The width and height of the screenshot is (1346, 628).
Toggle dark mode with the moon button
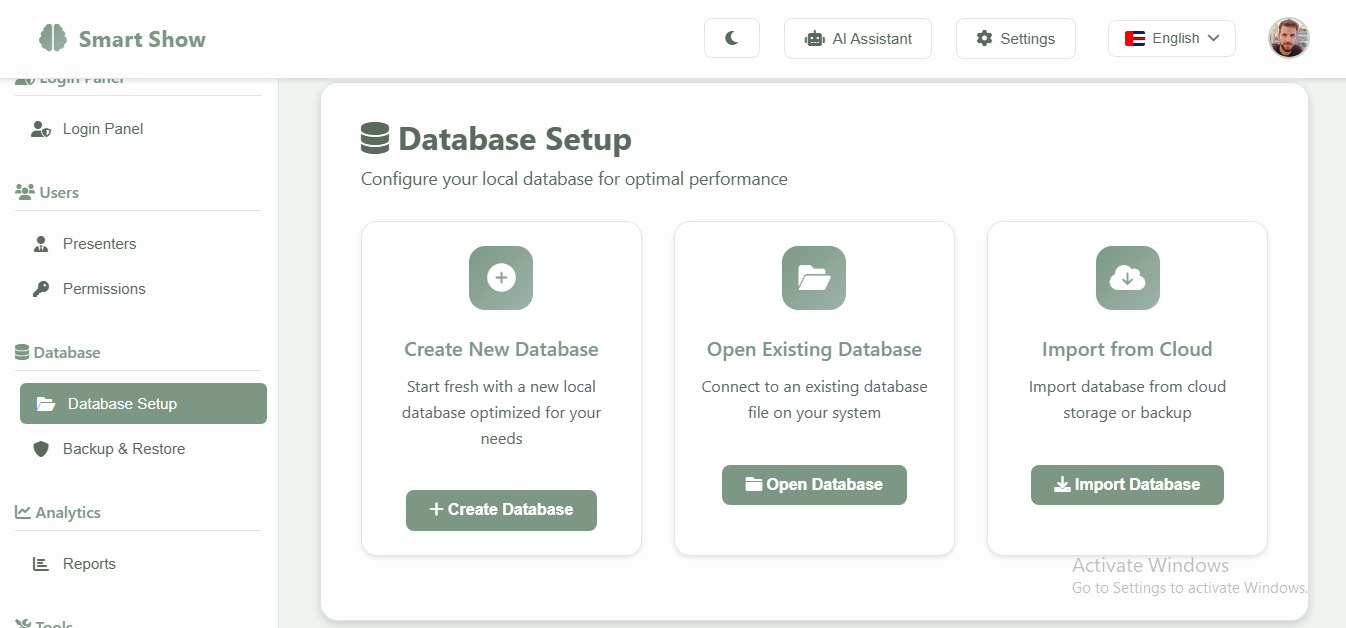(732, 39)
